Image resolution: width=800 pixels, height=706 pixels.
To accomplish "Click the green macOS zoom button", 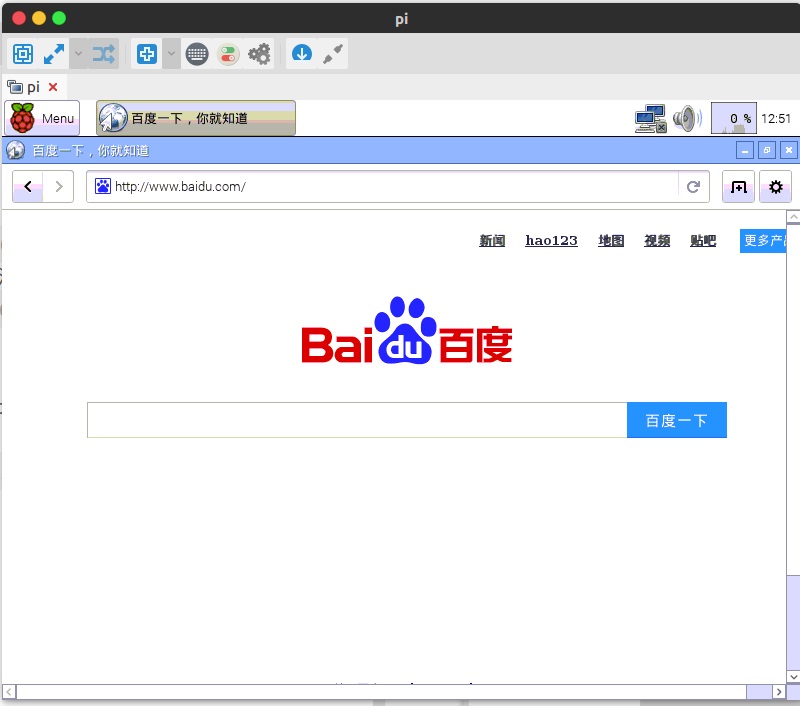I will point(59,18).
